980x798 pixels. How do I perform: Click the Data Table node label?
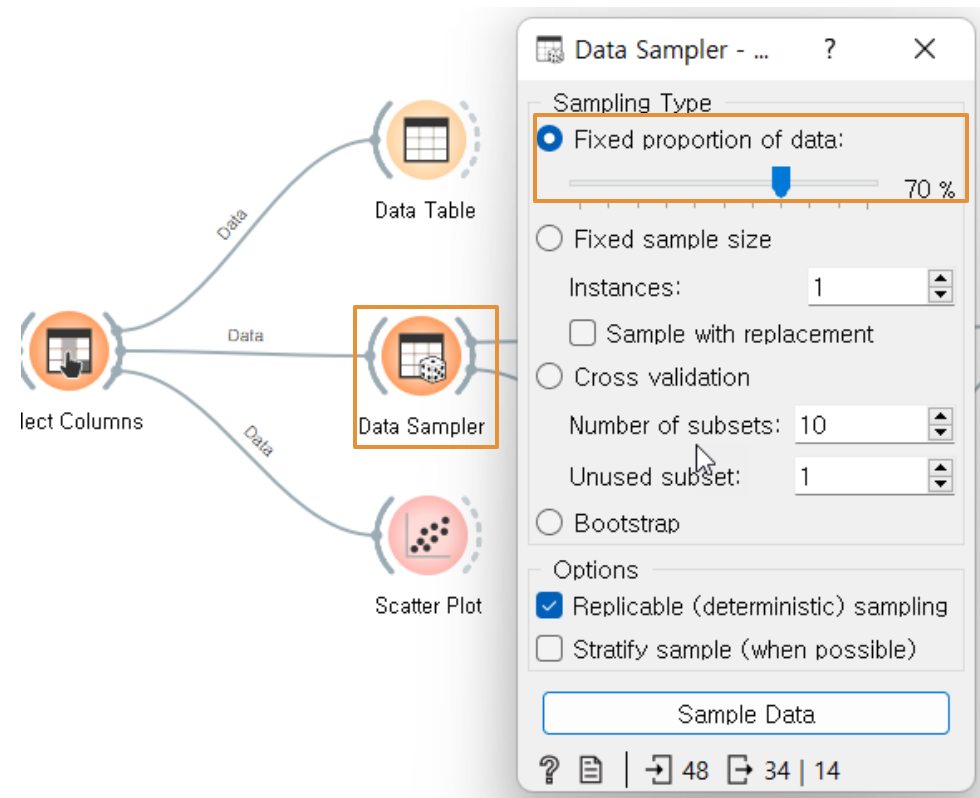tap(425, 210)
